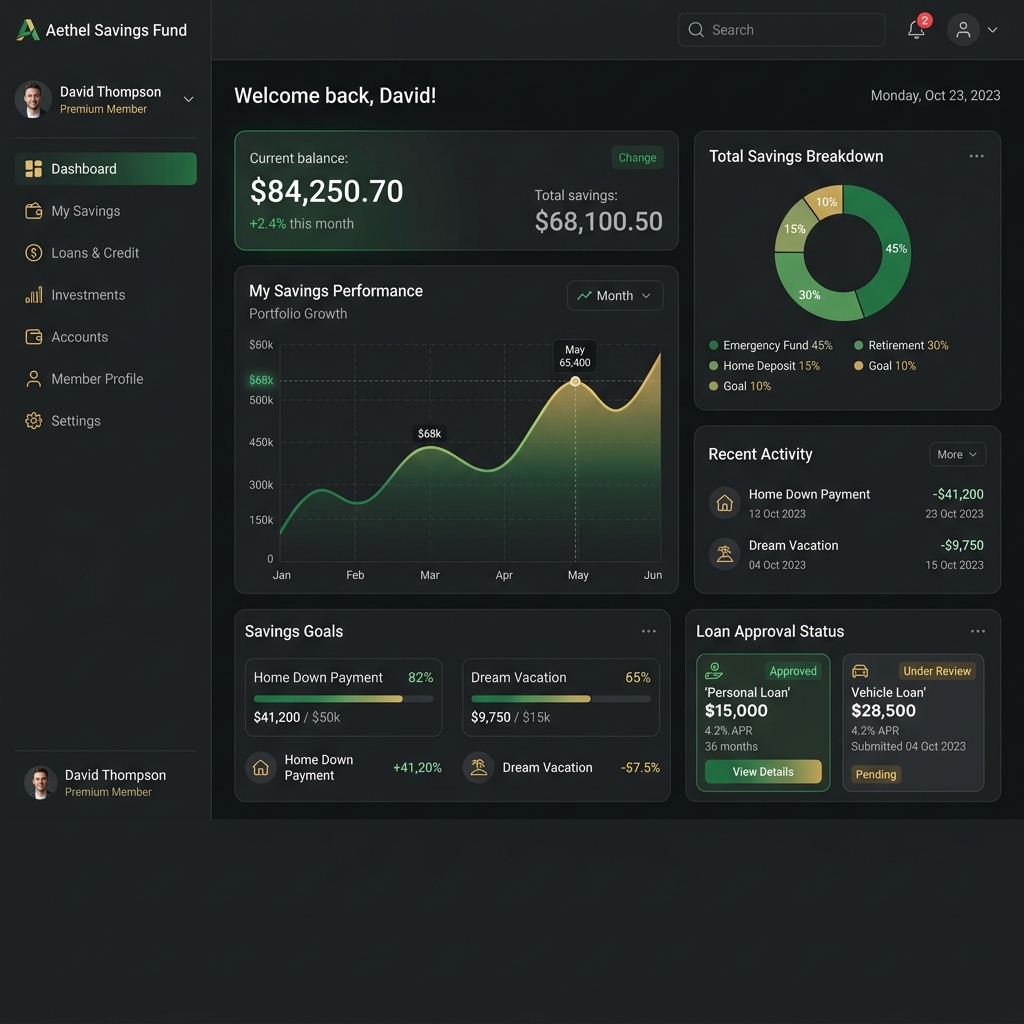Click the $68k label above March peak
The width and height of the screenshot is (1024, 1024).
429,434
